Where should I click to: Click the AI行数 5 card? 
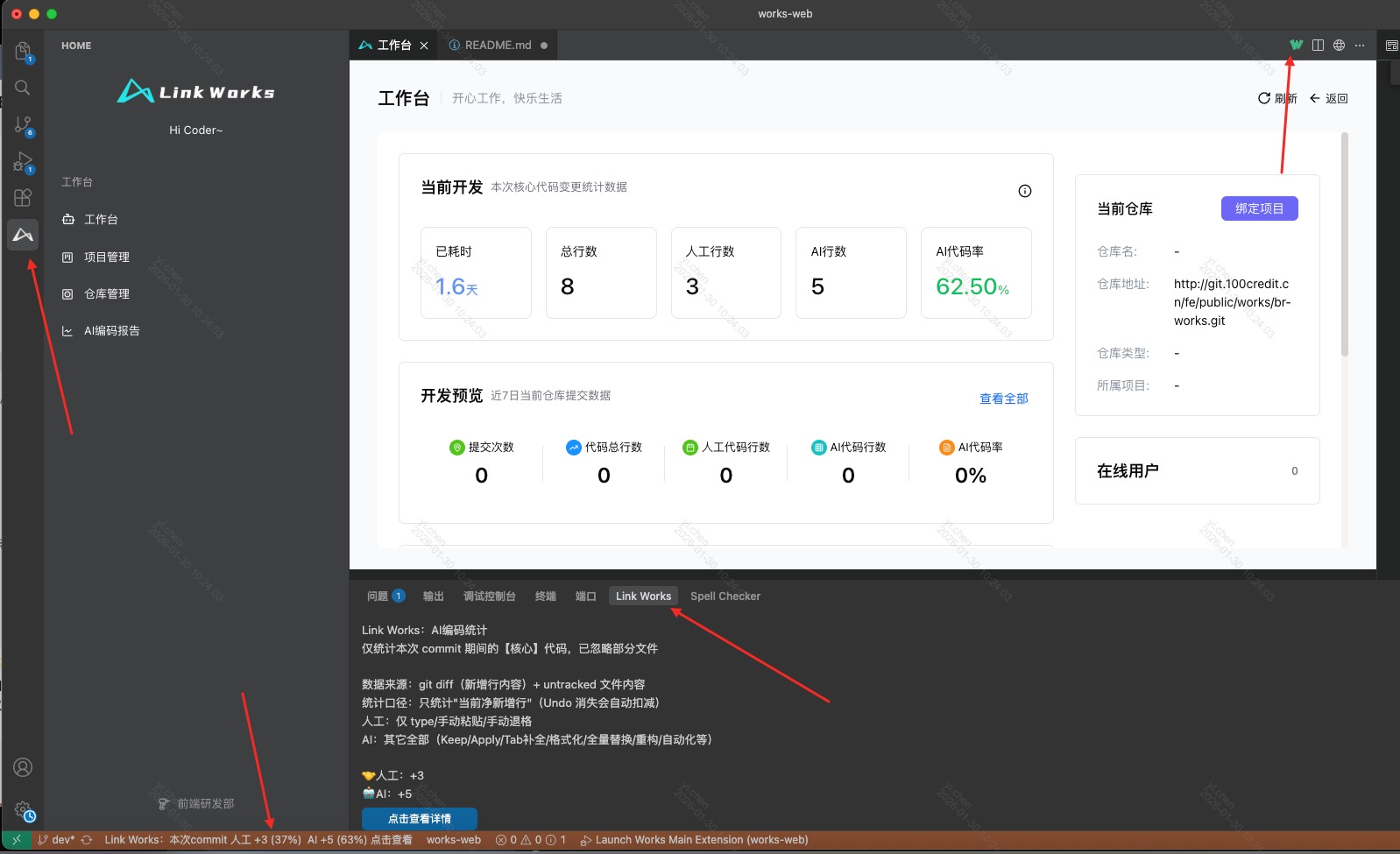pyautogui.click(x=851, y=272)
